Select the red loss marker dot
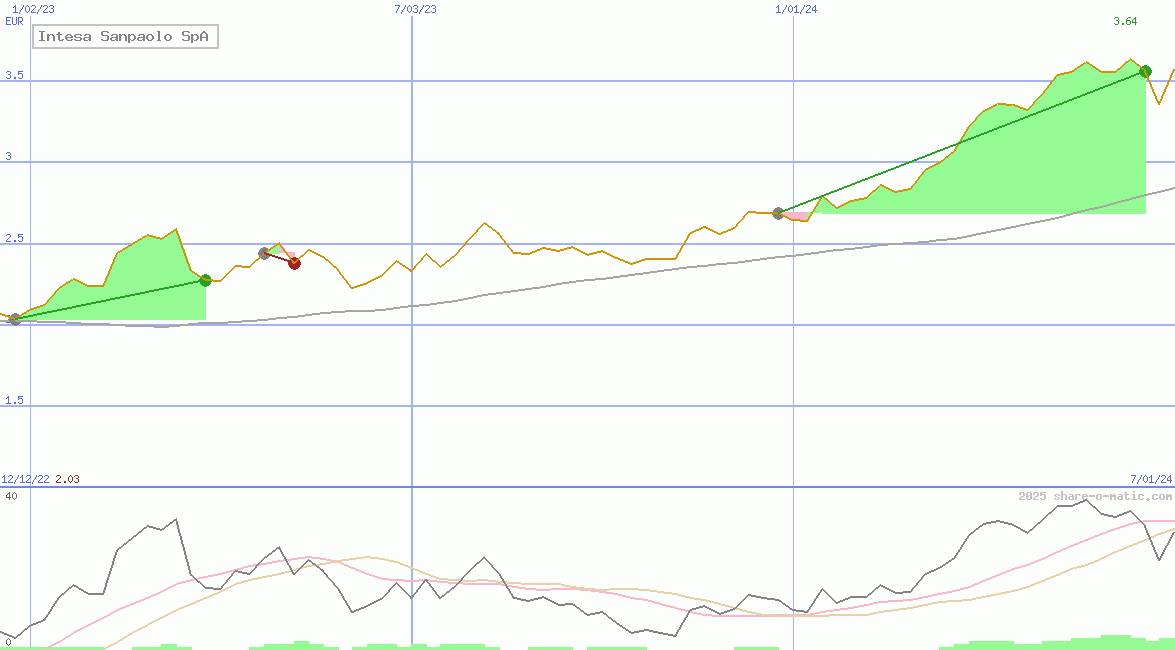The image size is (1175, 650). click(294, 263)
